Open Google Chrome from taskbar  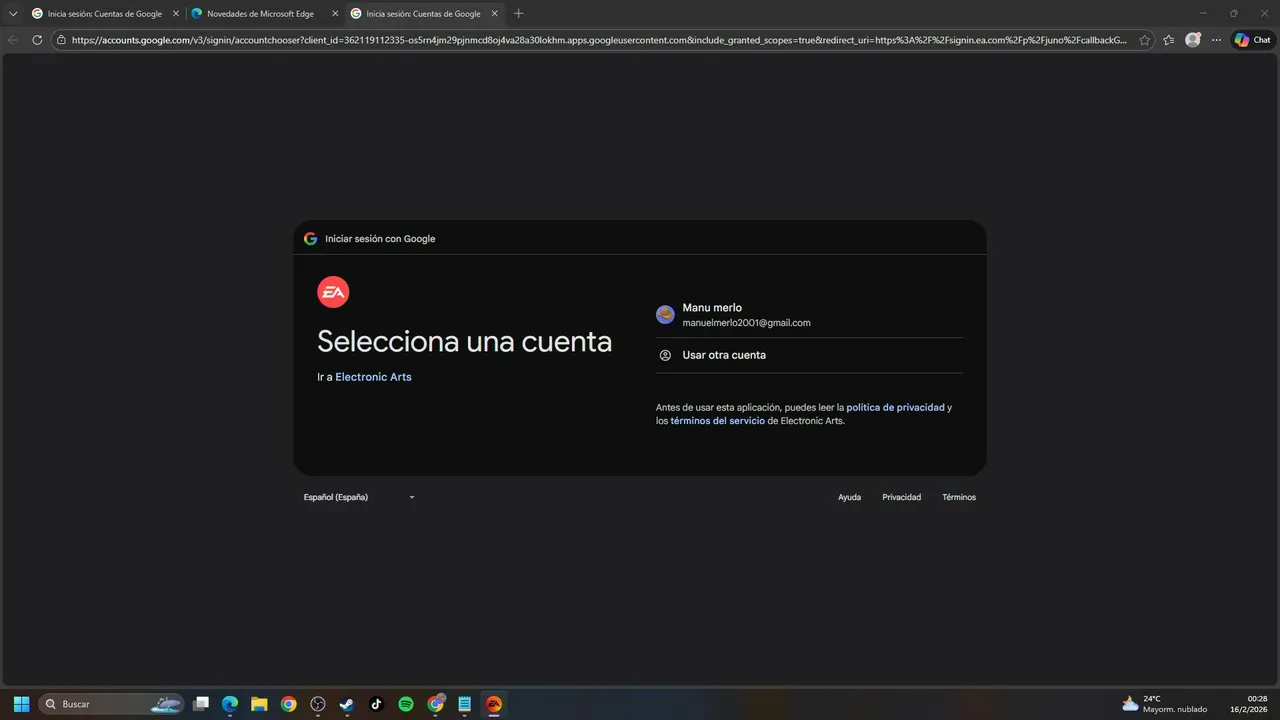pos(288,704)
